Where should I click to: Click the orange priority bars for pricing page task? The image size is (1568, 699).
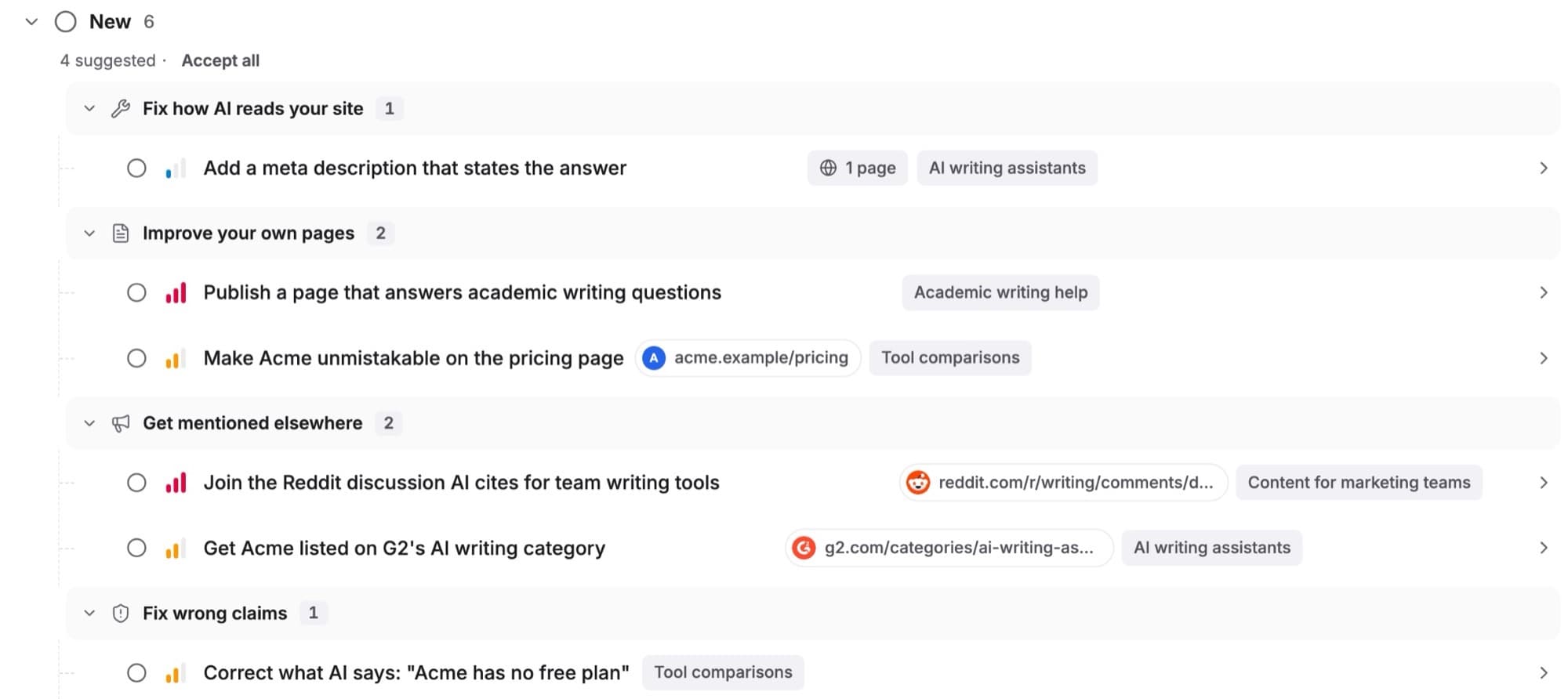click(x=176, y=359)
